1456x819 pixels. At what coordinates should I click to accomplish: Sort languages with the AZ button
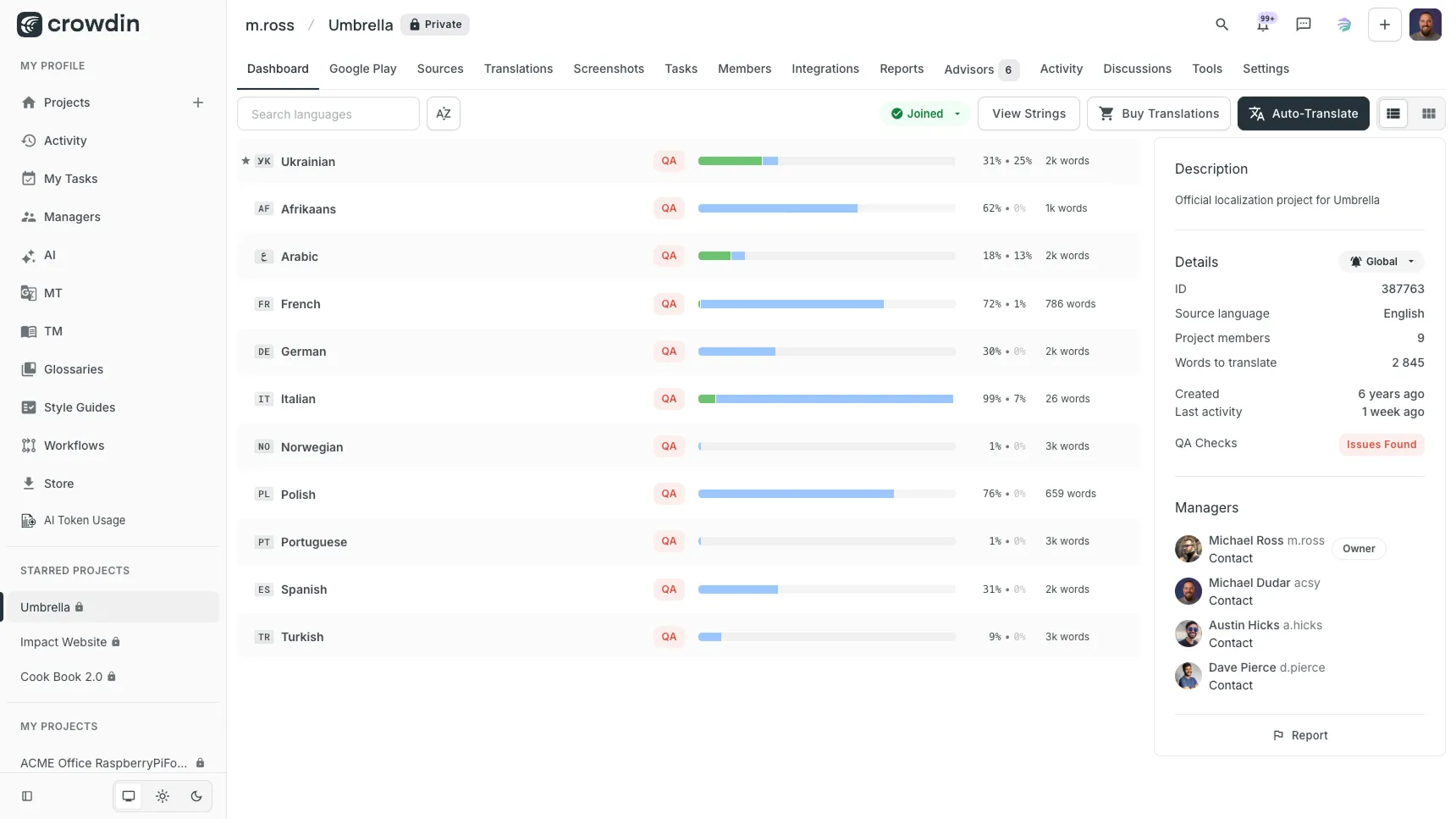click(444, 113)
